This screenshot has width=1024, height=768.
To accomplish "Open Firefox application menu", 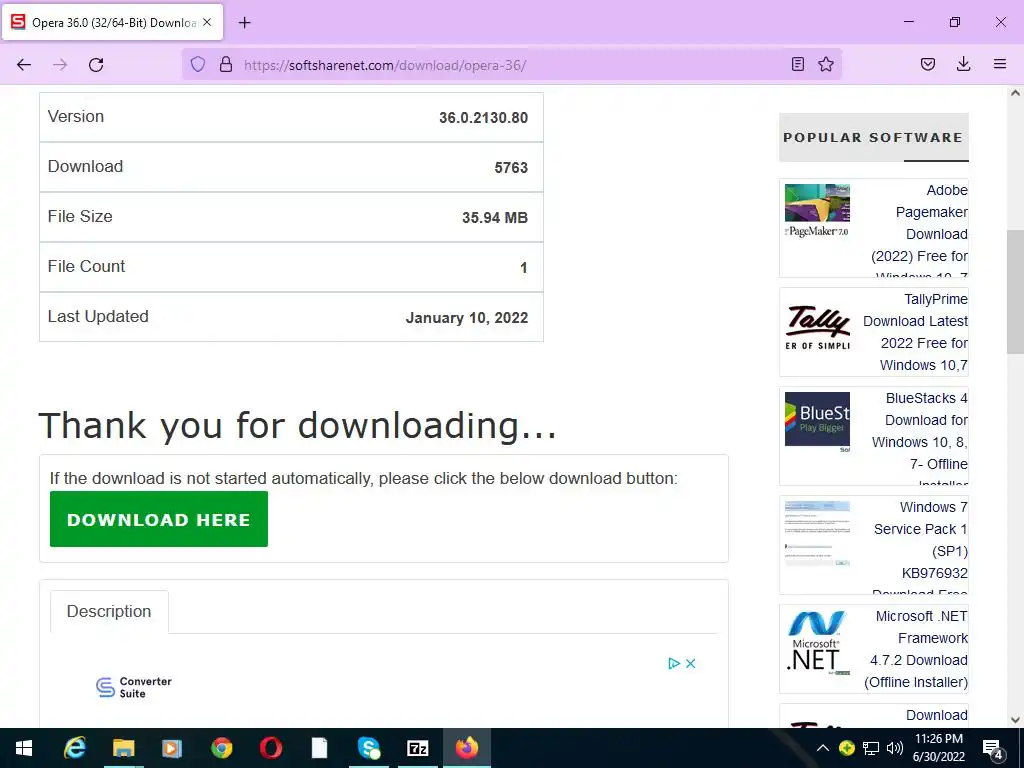I will (1000, 64).
